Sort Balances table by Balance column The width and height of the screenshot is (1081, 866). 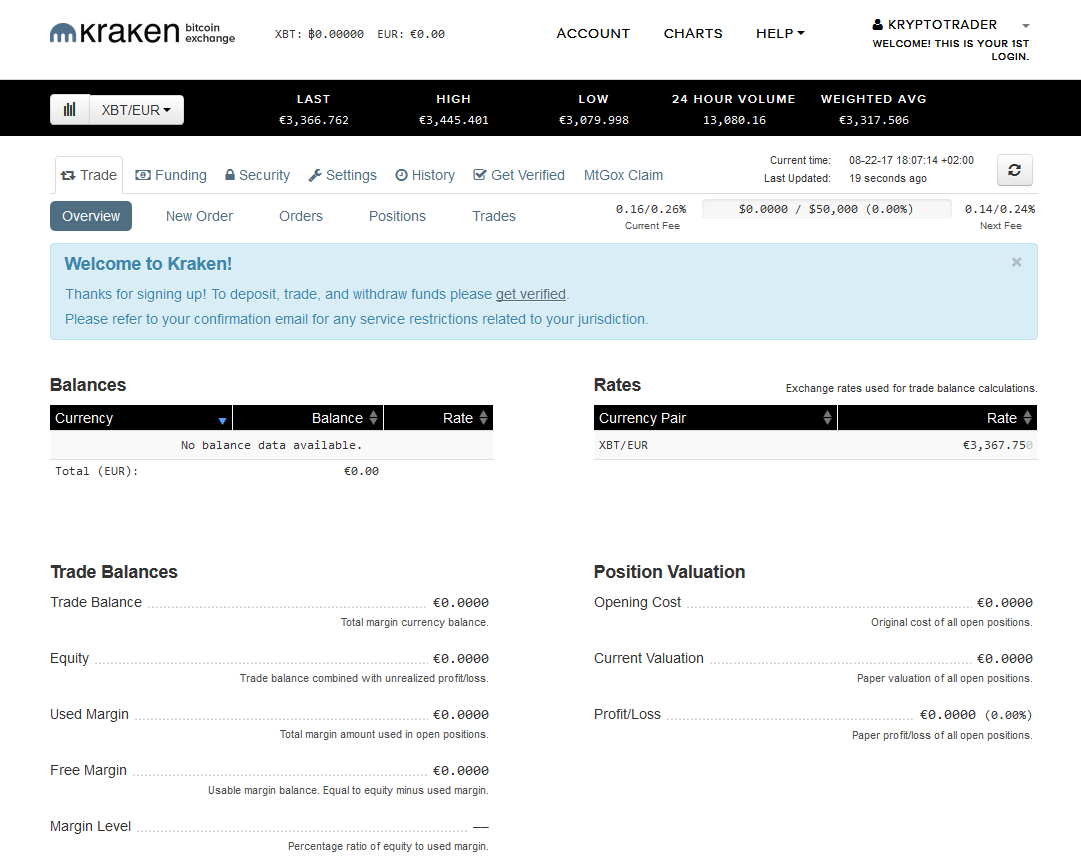point(307,418)
